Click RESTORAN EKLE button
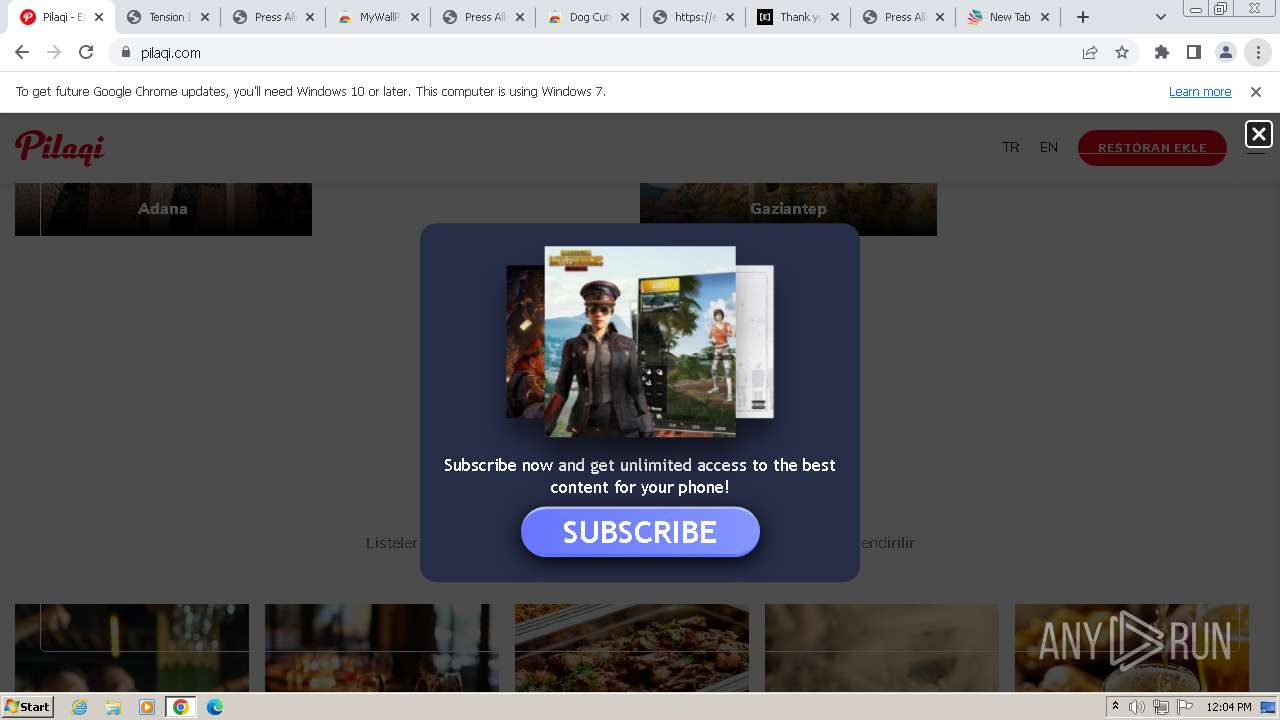Screen dimensions: 1280x720 coord(1152,148)
